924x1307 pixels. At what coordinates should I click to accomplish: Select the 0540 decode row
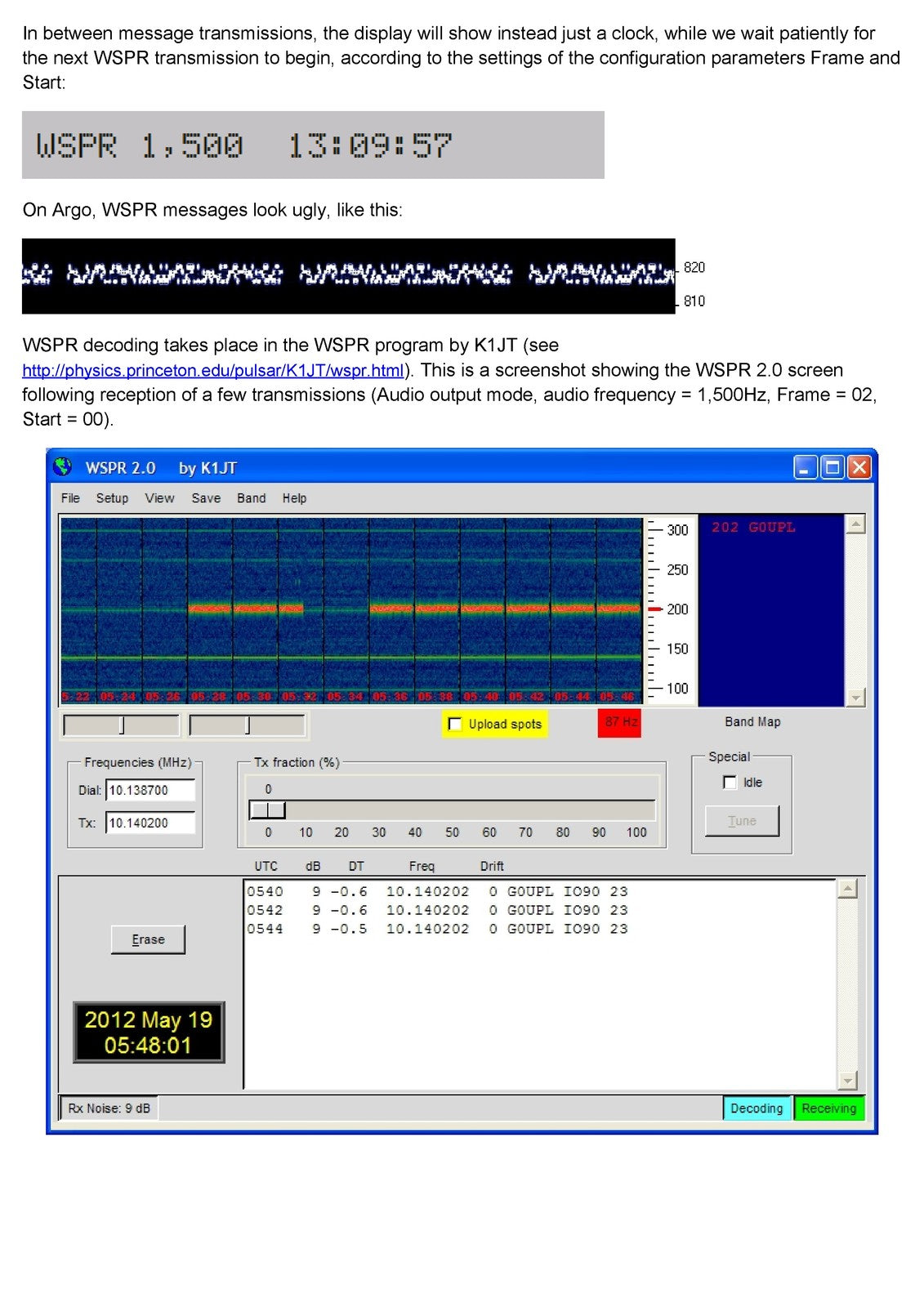[437, 891]
